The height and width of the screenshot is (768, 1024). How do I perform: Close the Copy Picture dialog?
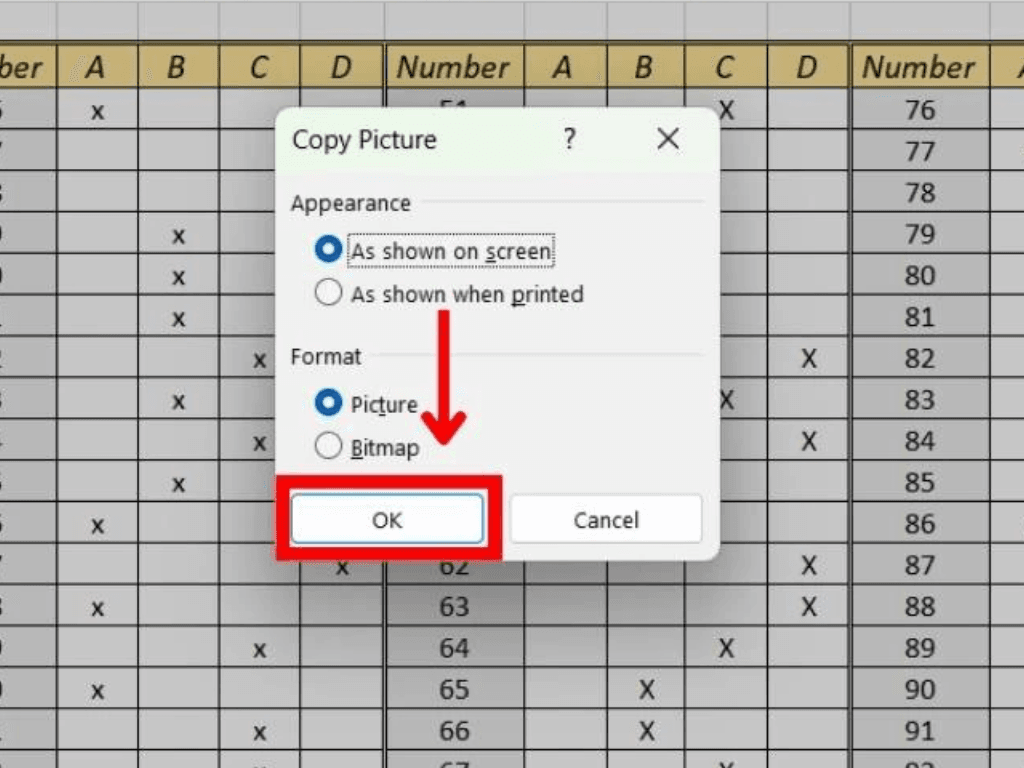[x=668, y=139]
